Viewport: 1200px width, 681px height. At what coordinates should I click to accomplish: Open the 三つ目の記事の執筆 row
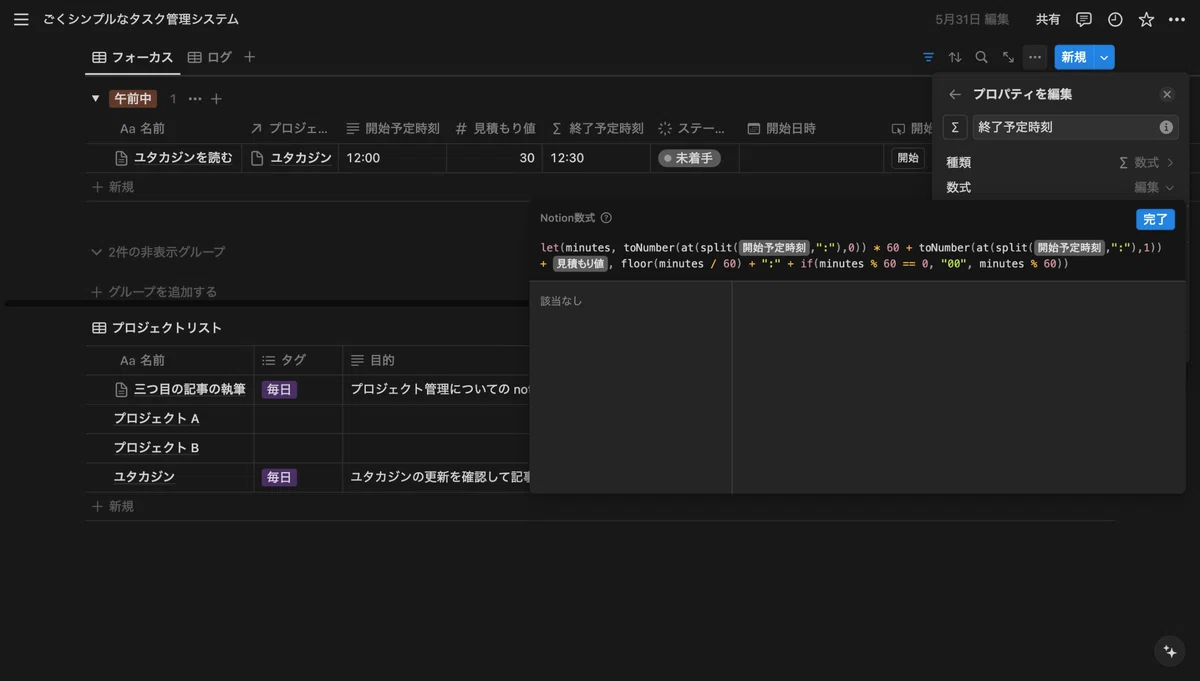(x=189, y=389)
